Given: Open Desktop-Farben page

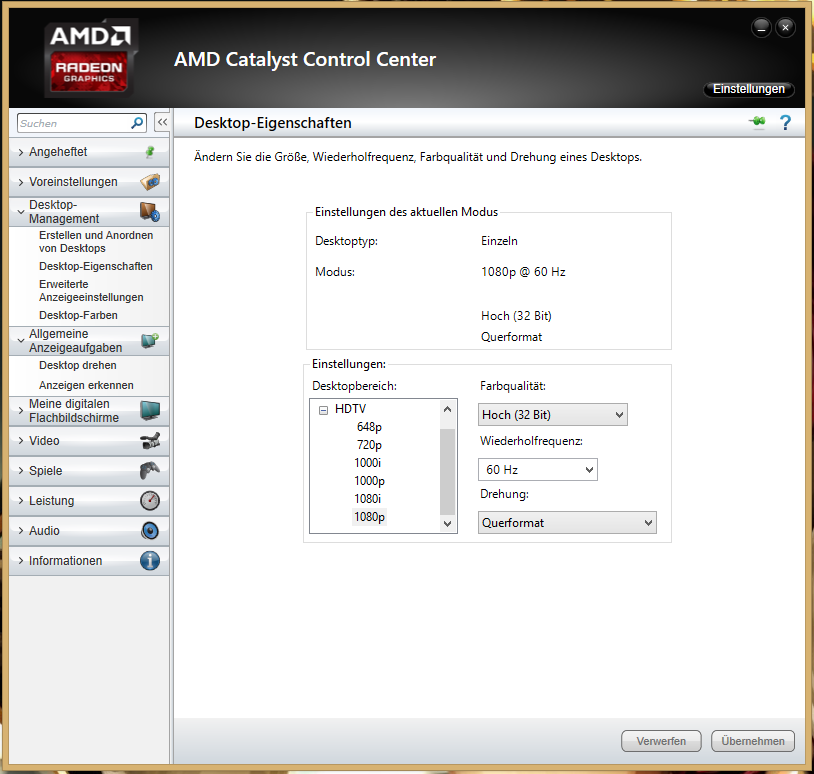Looking at the screenshot, I should coord(78,316).
